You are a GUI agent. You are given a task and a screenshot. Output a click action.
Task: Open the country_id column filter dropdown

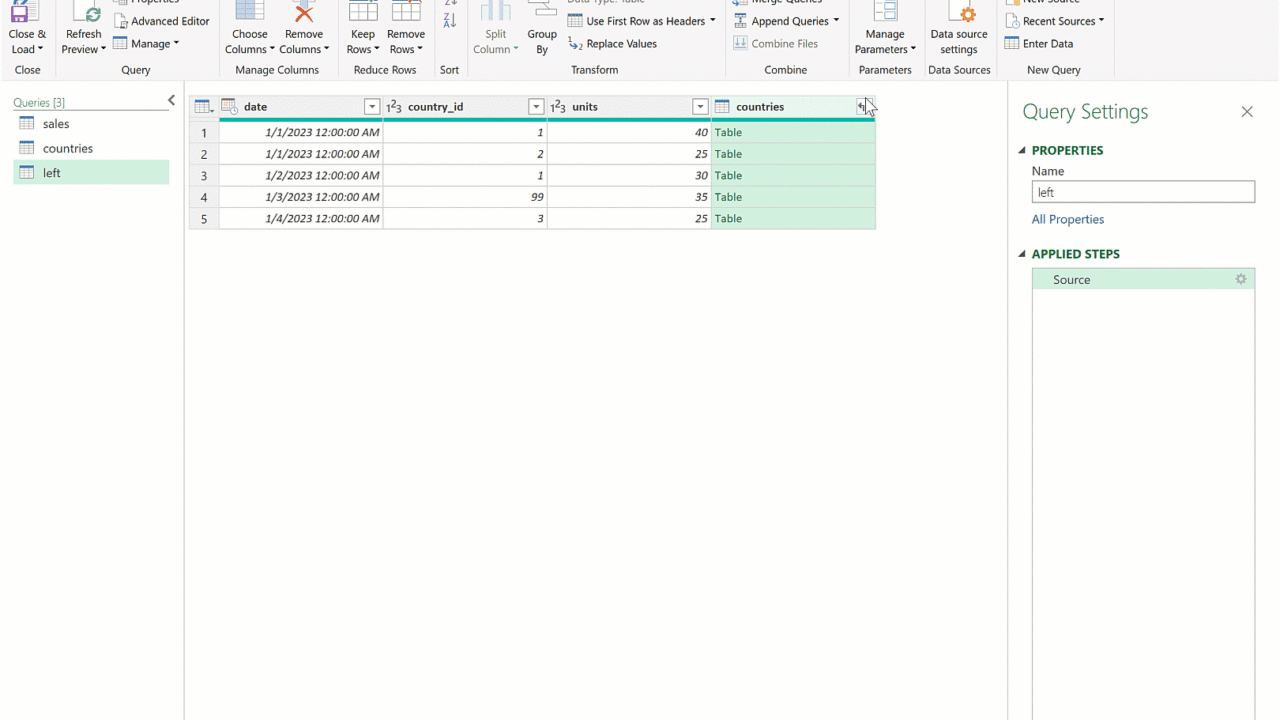pyautogui.click(x=536, y=107)
